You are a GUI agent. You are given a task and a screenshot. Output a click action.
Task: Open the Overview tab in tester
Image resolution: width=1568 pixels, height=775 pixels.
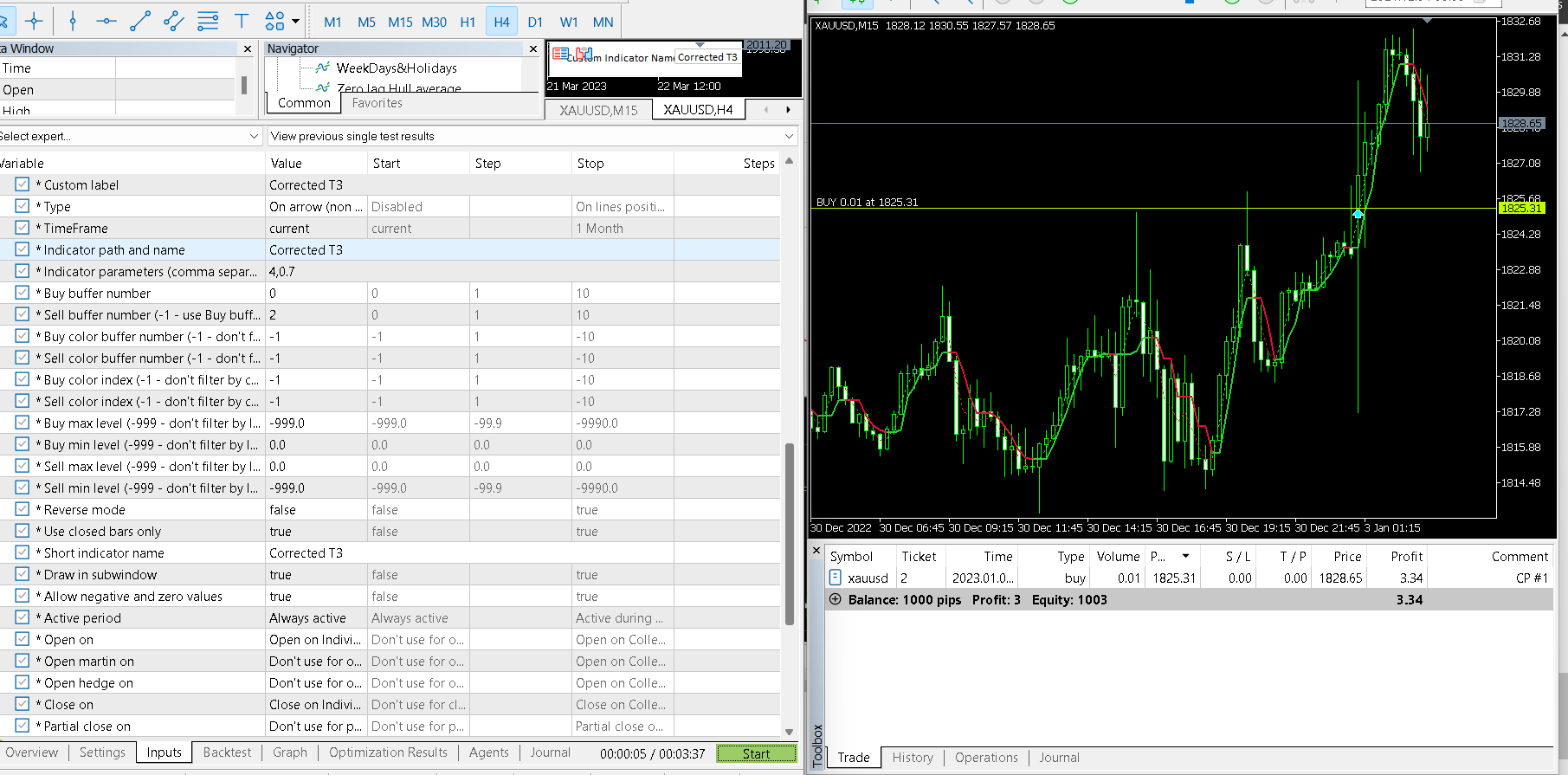32,752
